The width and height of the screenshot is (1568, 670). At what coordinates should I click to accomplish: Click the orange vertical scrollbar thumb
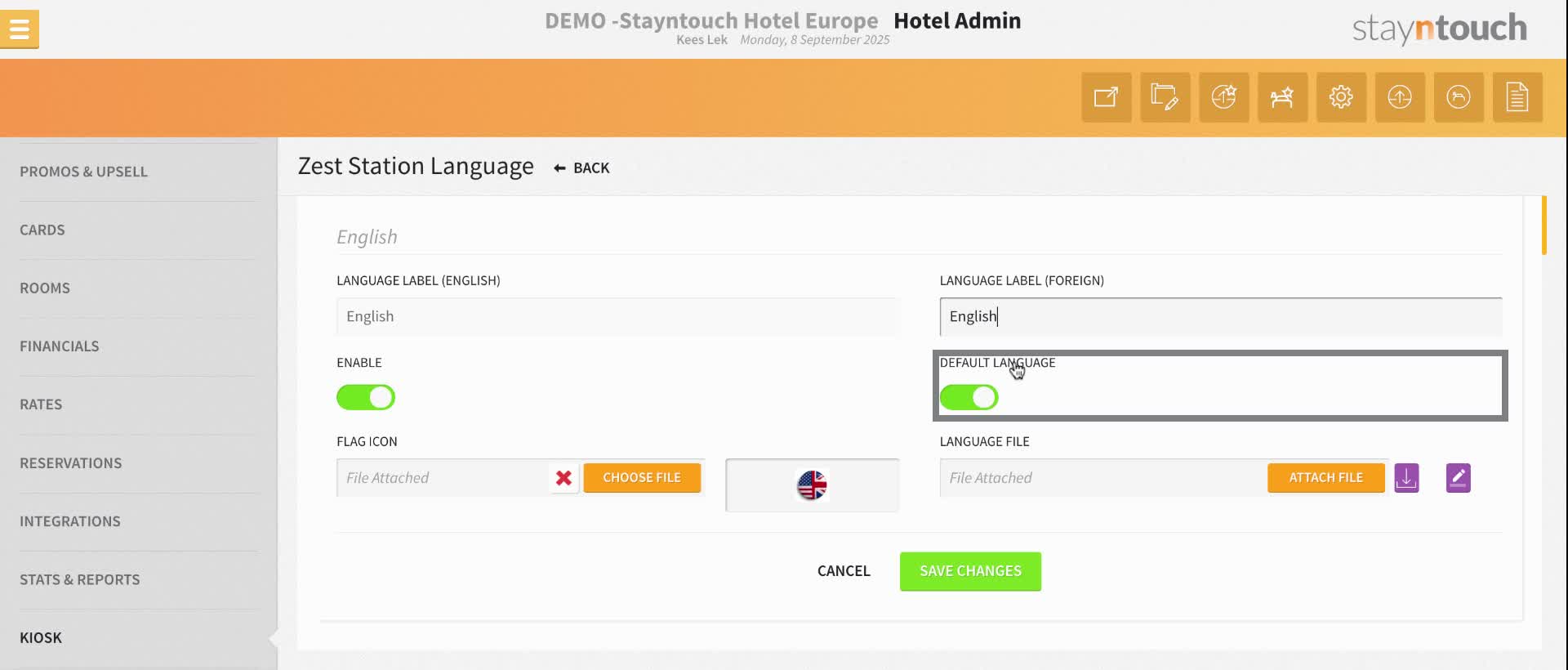1544,226
